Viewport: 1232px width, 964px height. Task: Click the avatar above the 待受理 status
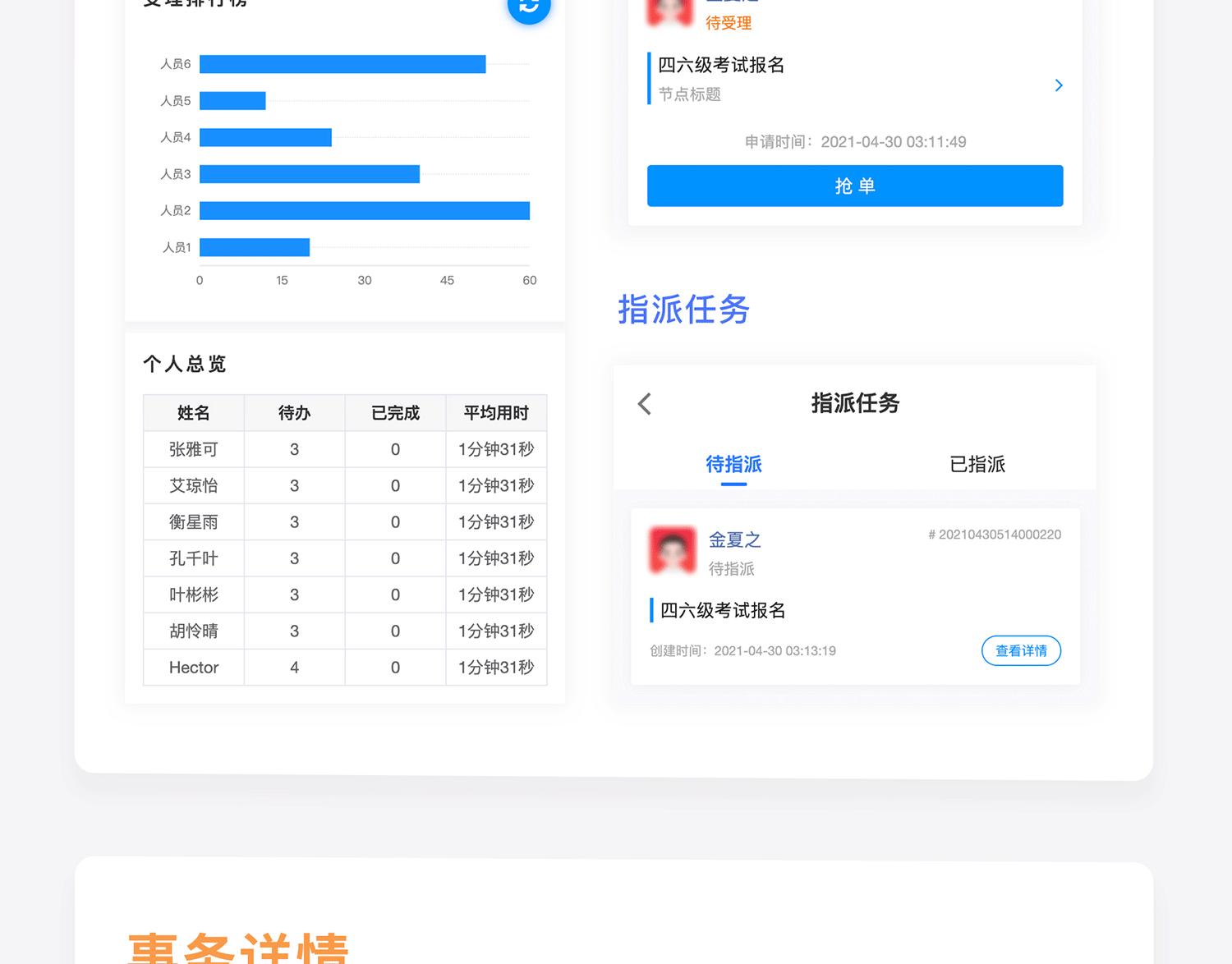670,10
